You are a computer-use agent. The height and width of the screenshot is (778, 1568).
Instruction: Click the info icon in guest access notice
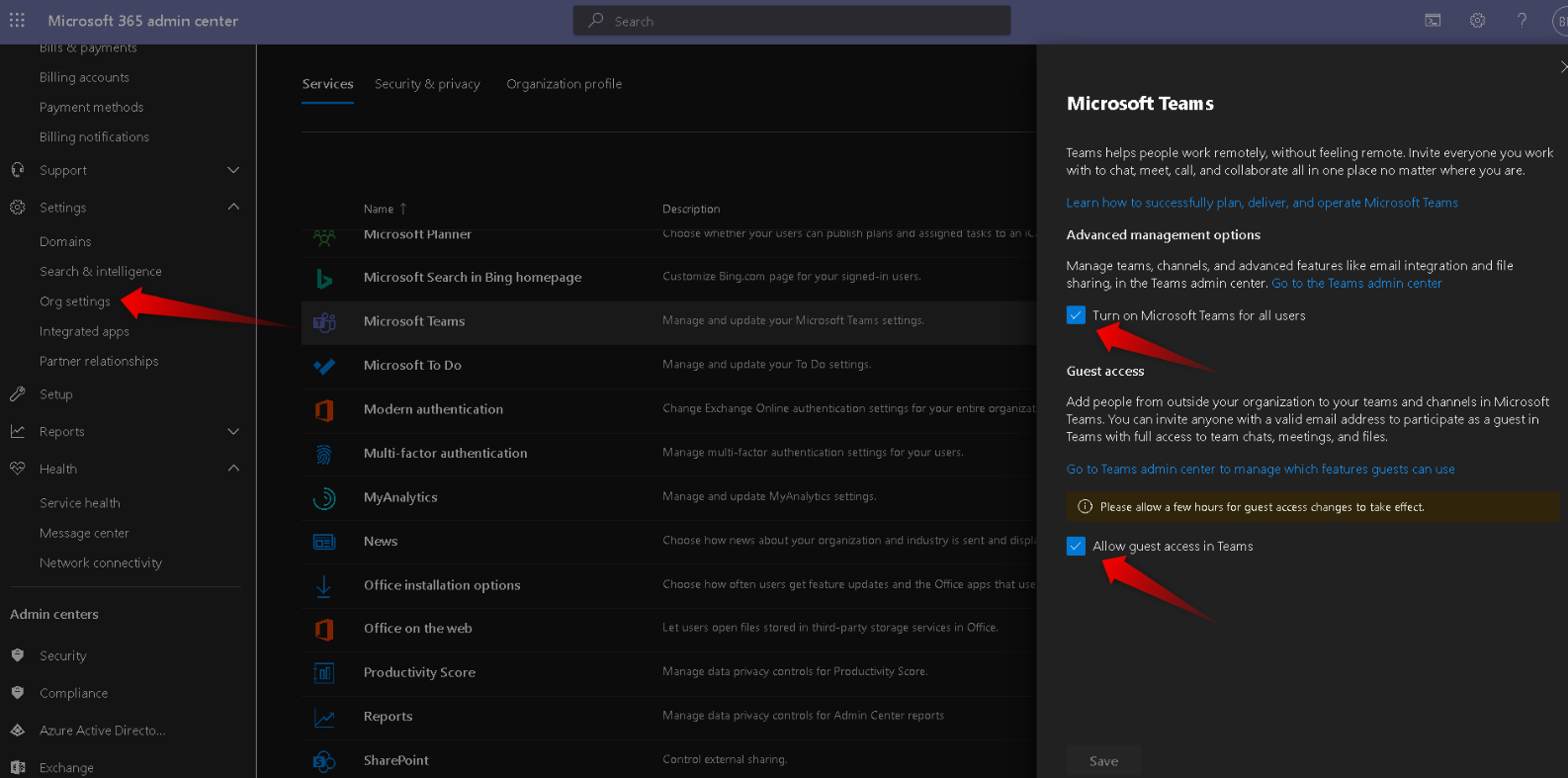1085,507
